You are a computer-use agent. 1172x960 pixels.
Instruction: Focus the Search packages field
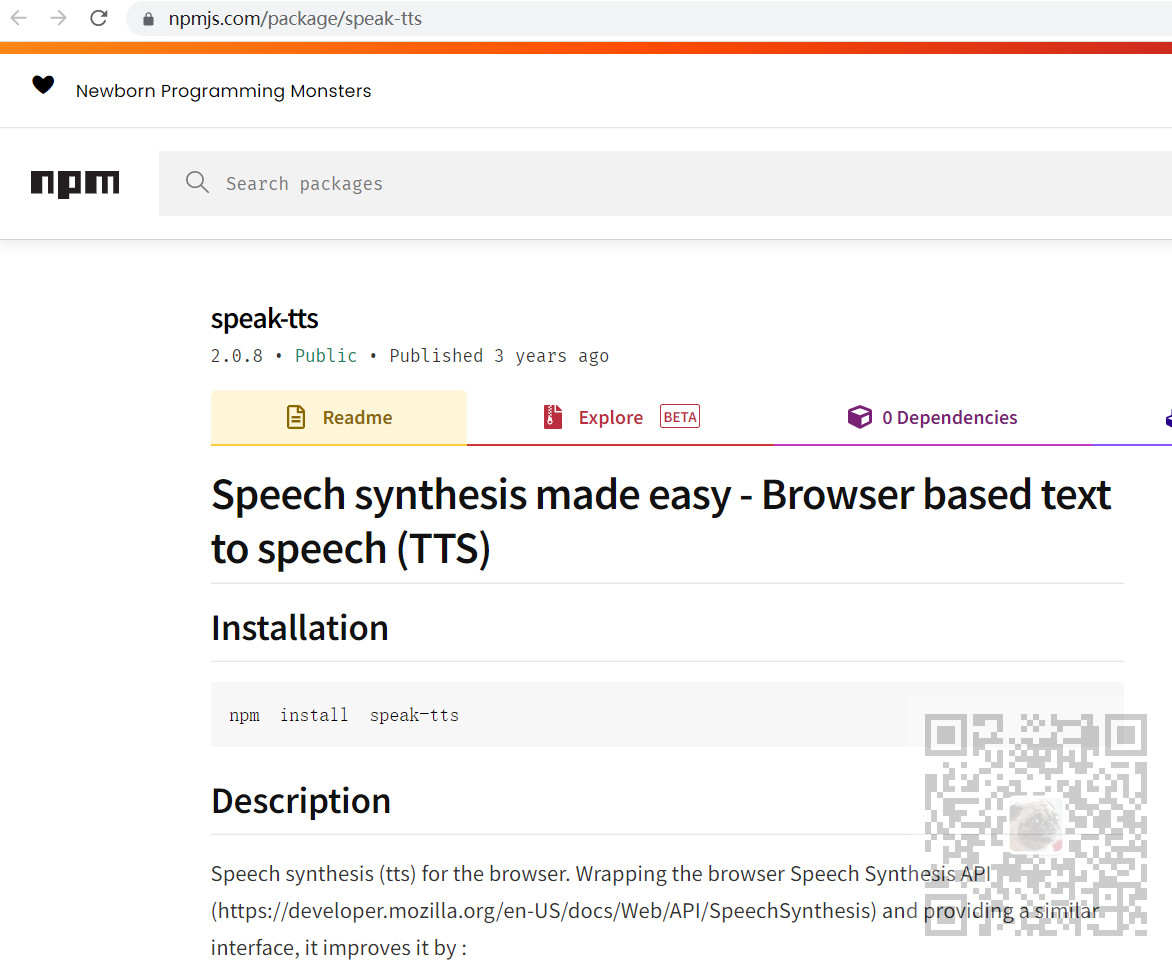(665, 183)
